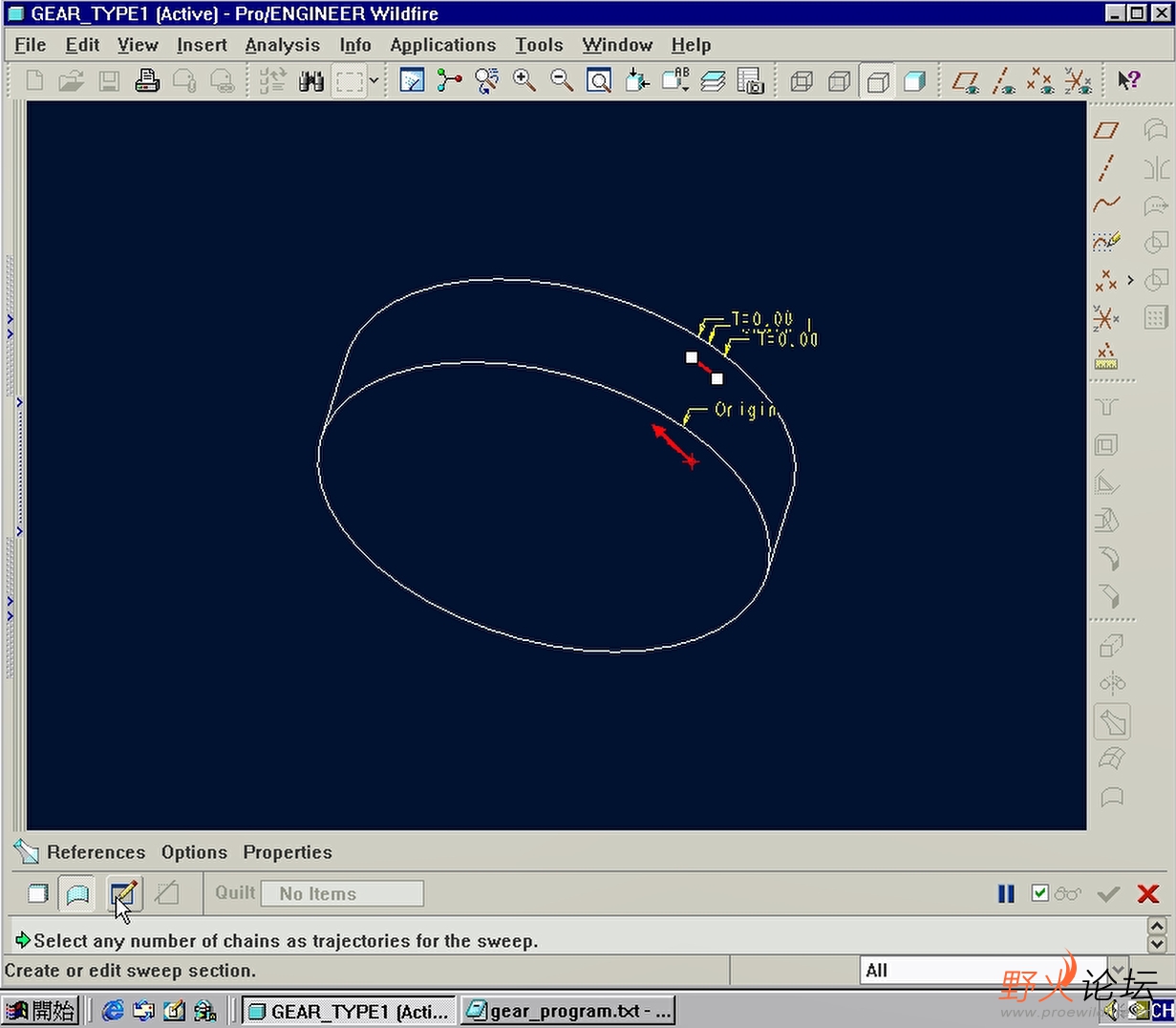Toggle the sweep as surface option

(77, 894)
